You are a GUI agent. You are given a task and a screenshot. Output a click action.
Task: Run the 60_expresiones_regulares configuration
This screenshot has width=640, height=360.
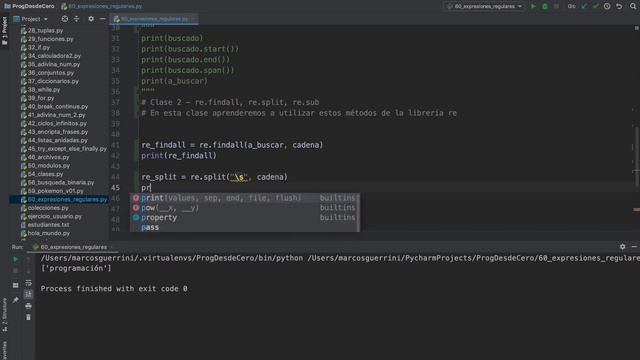click(x=533, y=7)
